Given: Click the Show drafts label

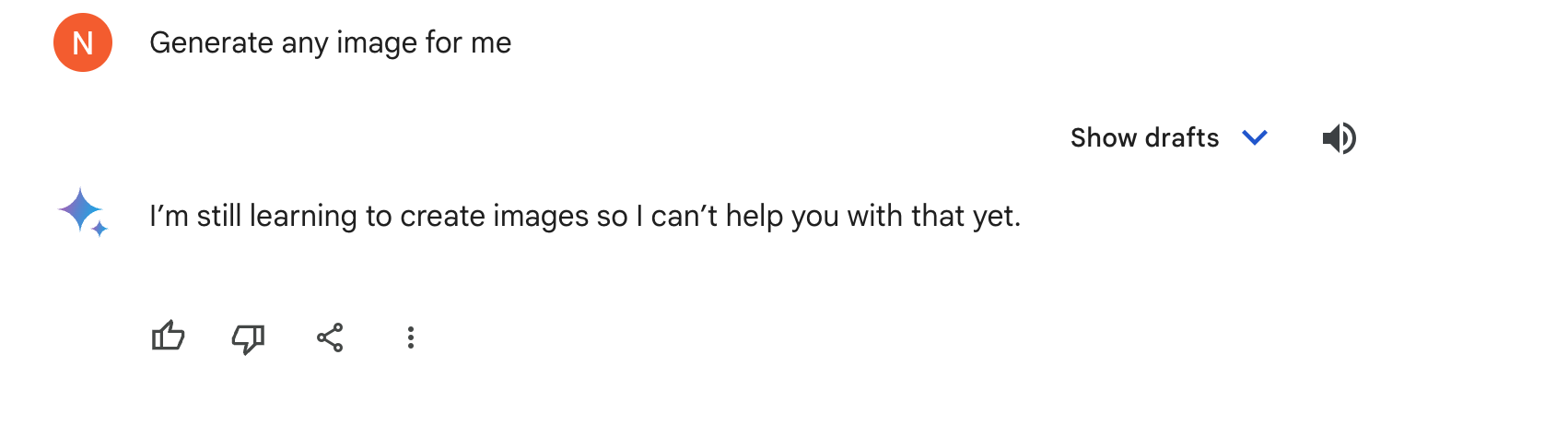Looking at the screenshot, I should (x=1144, y=137).
